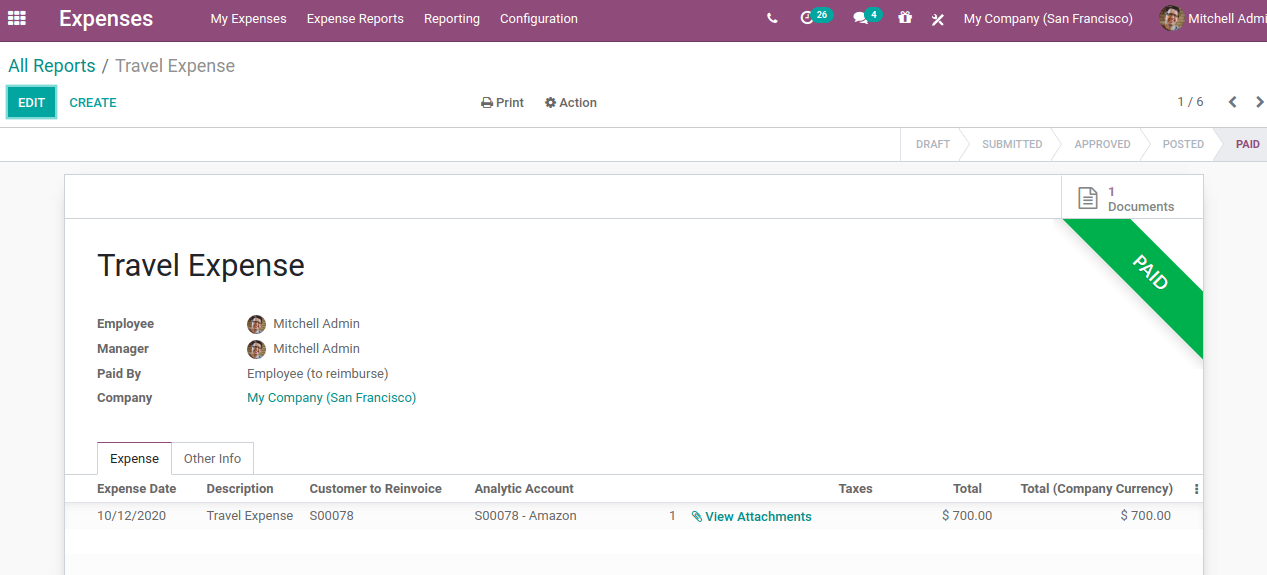This screenshot has height=575, width=1267.
Task: Switch to the Other Info tab
Action: point(212,458)
